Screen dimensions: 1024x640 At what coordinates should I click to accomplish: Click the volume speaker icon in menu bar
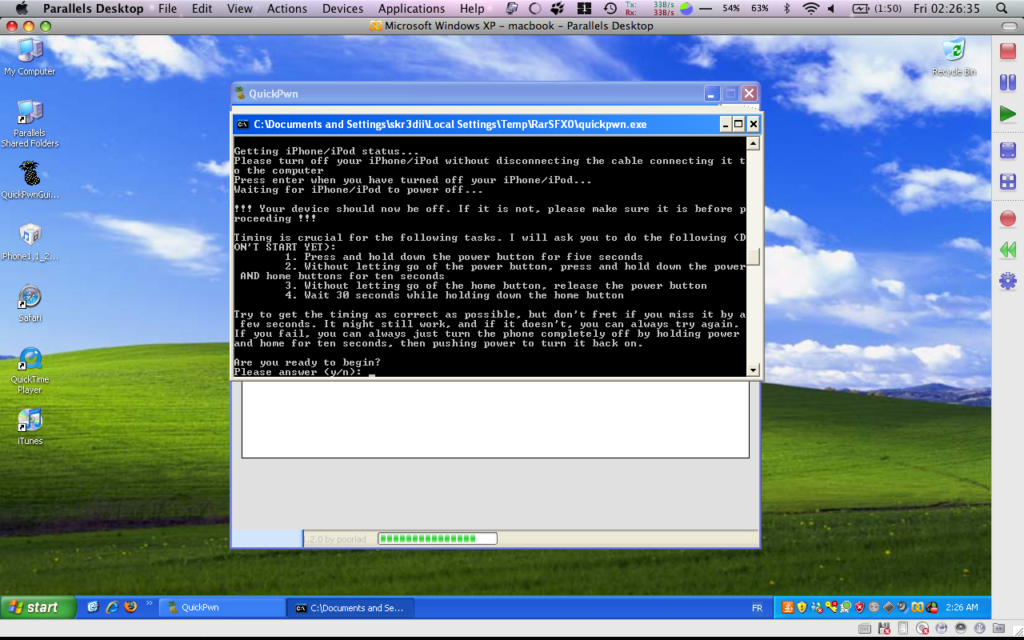[831, 8]
